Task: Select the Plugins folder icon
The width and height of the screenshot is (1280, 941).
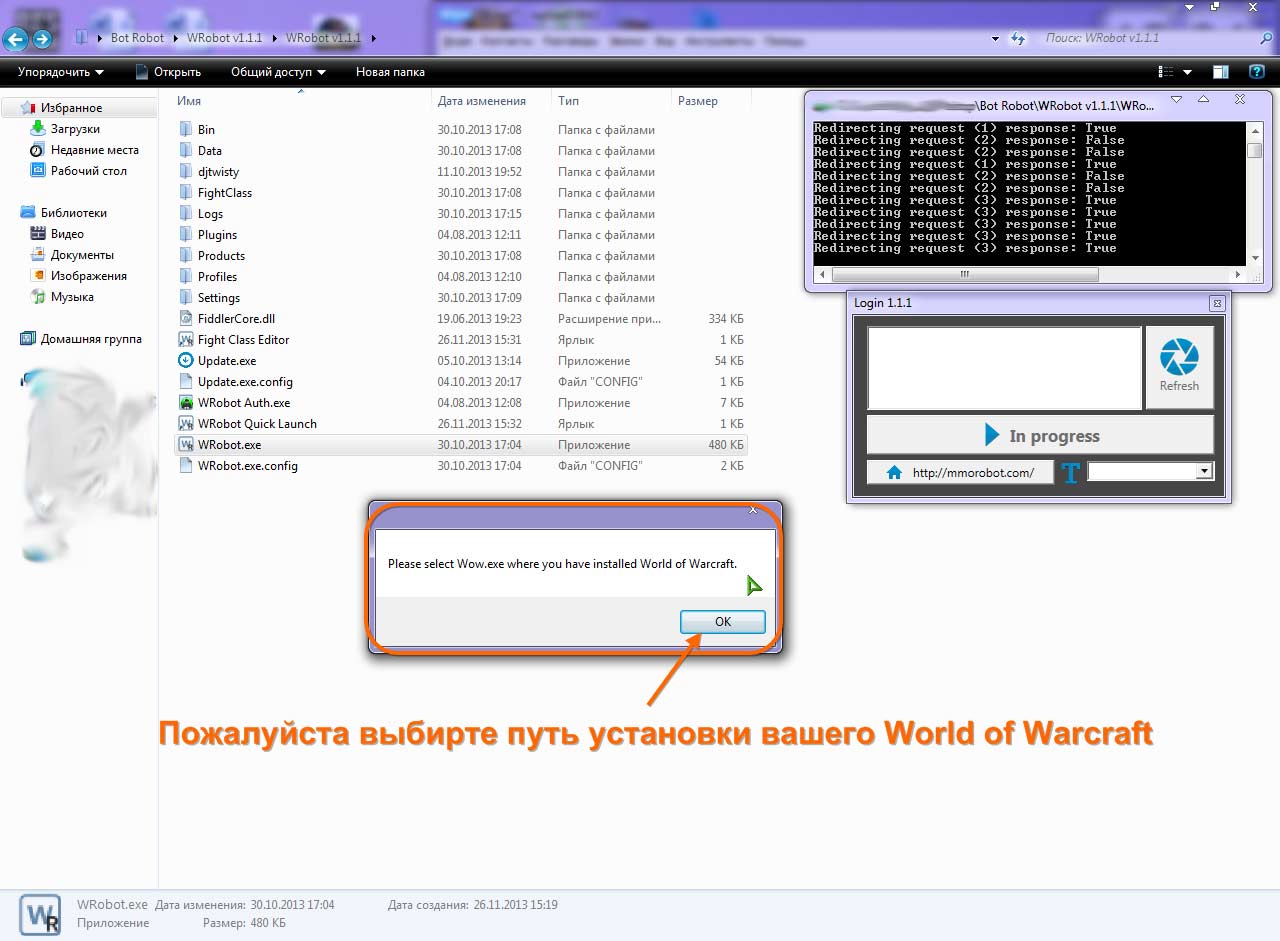Action: (x=186, y=234)
